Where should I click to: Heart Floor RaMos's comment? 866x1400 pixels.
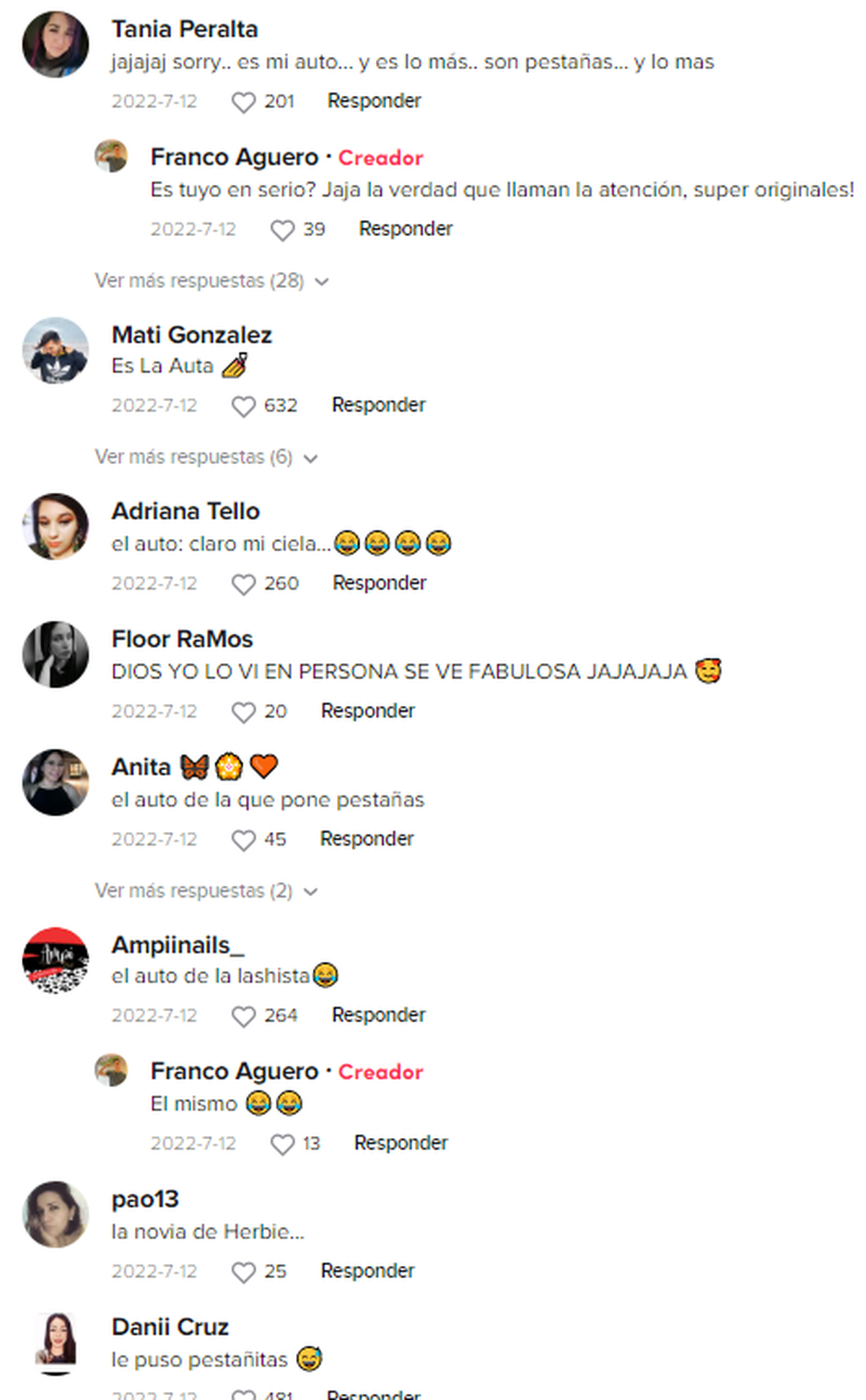[243, 712]
